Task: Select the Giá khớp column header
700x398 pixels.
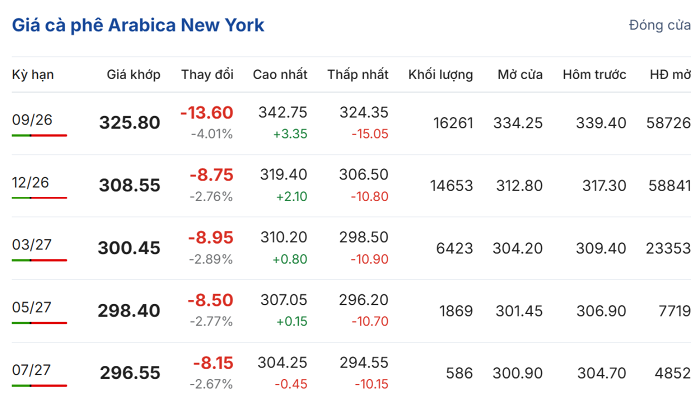Action: 133,75
